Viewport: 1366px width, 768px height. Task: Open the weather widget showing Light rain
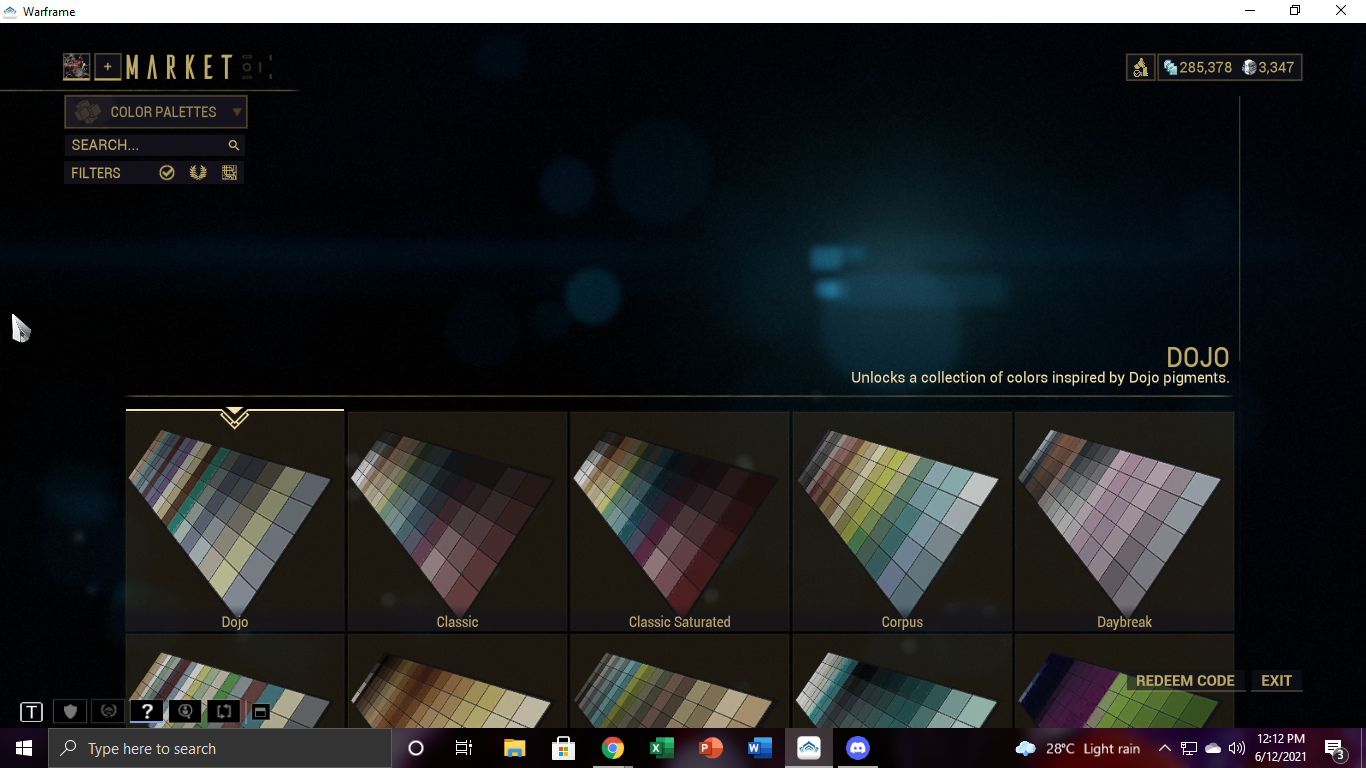tap(1078, 748)
